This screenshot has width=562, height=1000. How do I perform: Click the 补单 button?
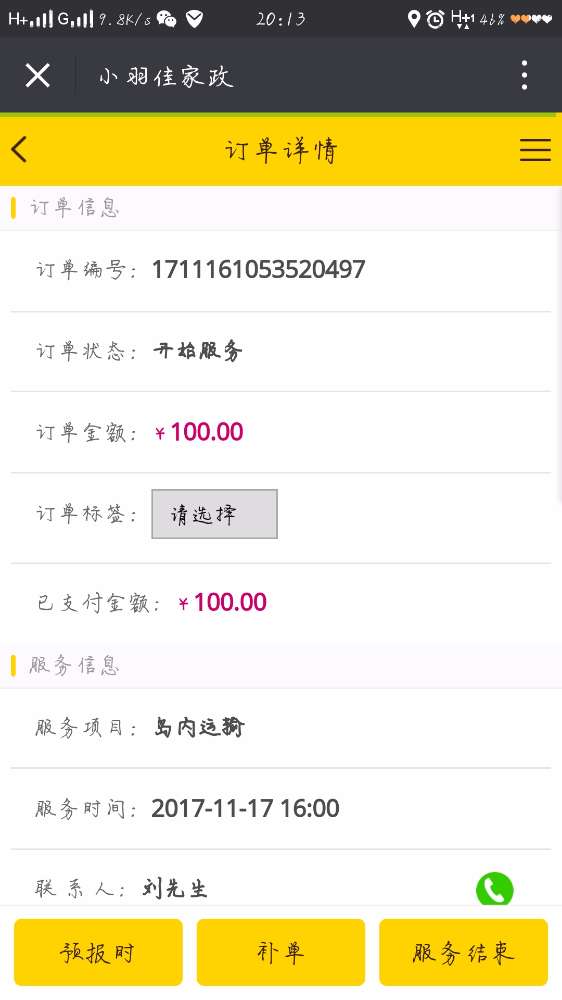coord(281,952)
